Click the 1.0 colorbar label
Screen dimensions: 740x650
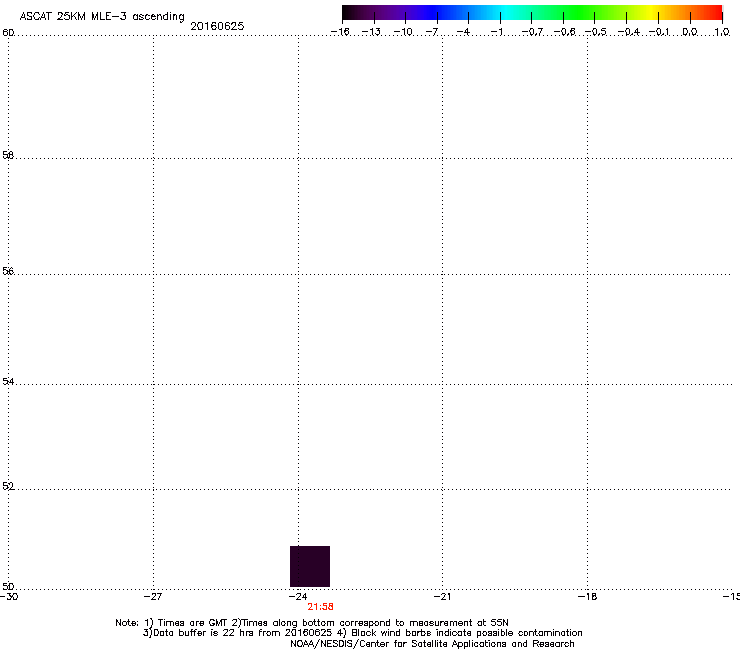coord(722,32)
